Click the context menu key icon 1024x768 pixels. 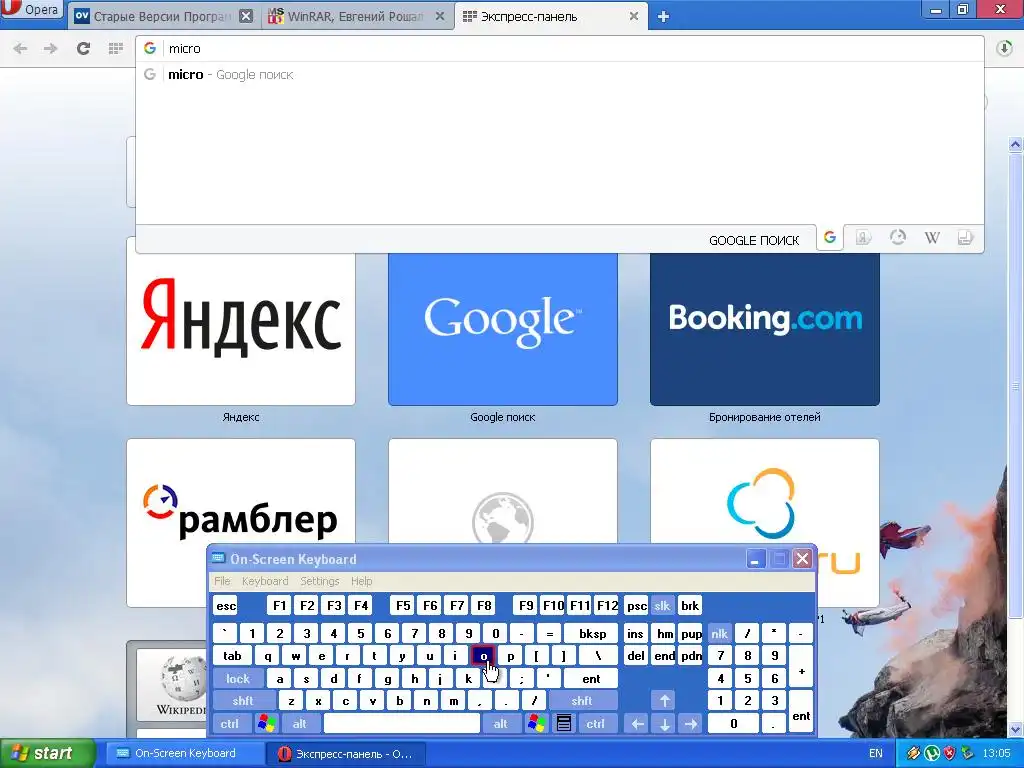click(x=564, y=724)
